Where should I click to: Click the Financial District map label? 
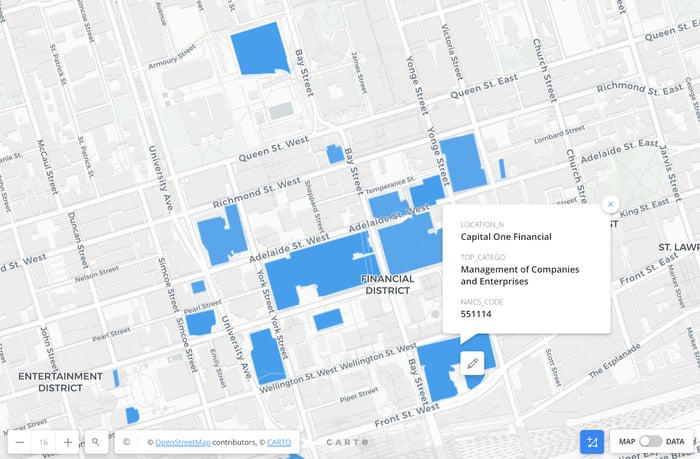[388, 284]
